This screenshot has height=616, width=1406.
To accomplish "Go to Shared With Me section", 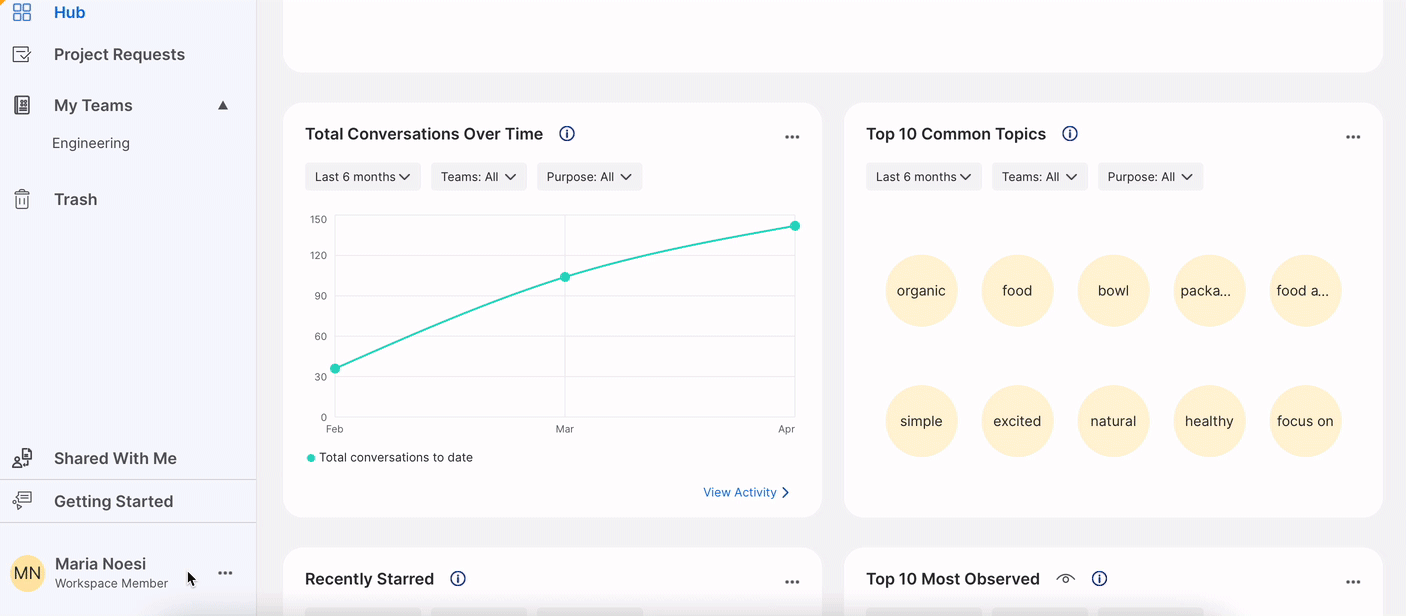I will tap(115, 458).
